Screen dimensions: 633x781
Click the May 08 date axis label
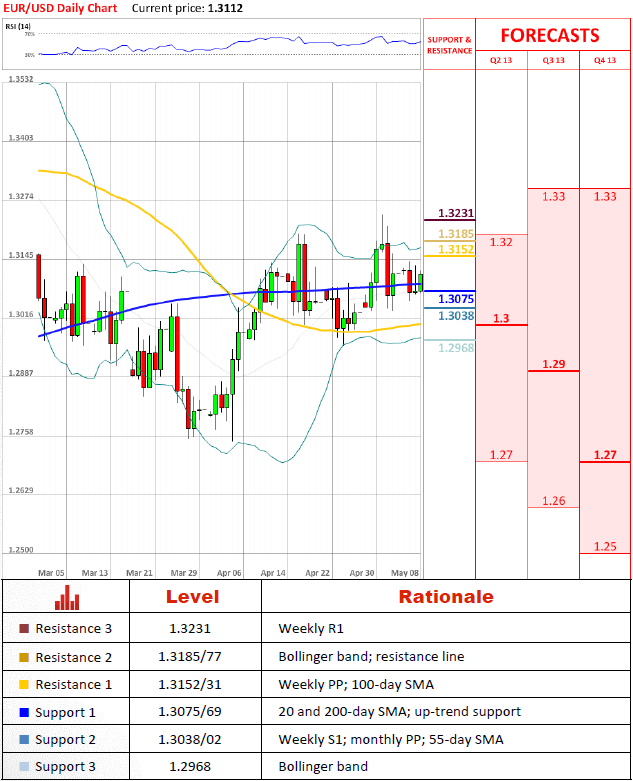coord(405,573)
